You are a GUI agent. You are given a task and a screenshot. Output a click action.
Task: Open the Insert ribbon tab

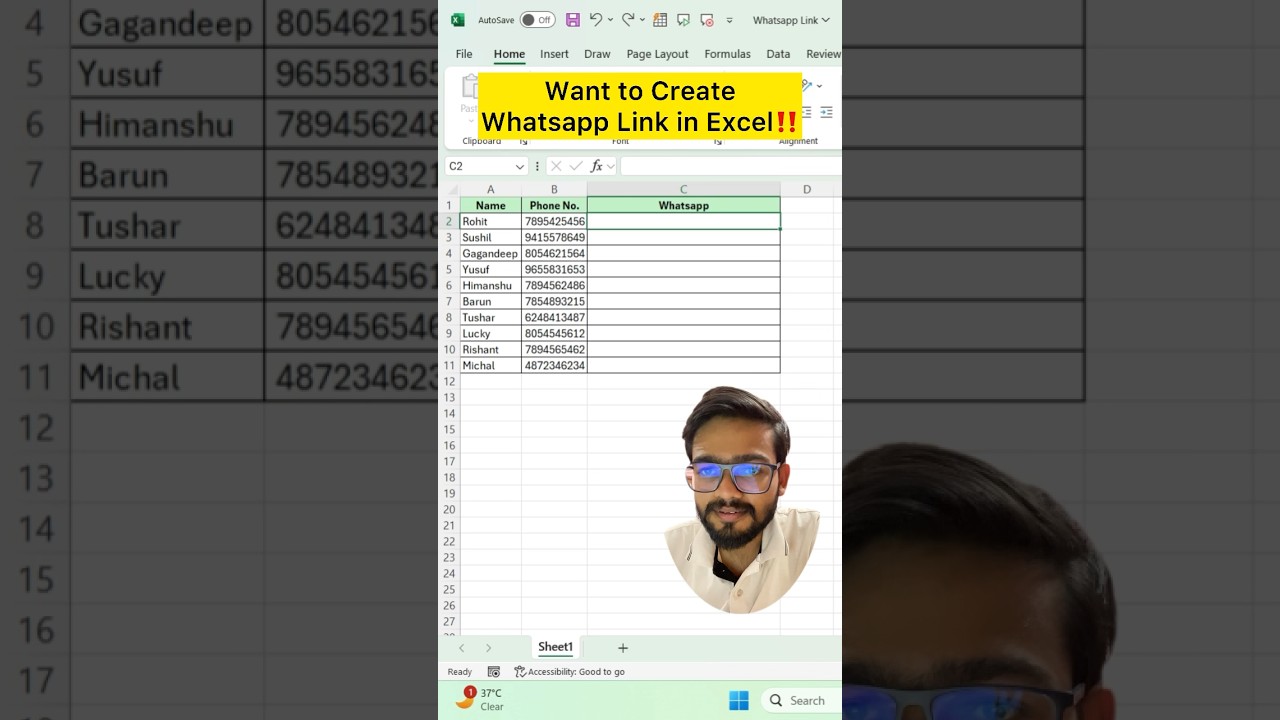pos(554,54)
